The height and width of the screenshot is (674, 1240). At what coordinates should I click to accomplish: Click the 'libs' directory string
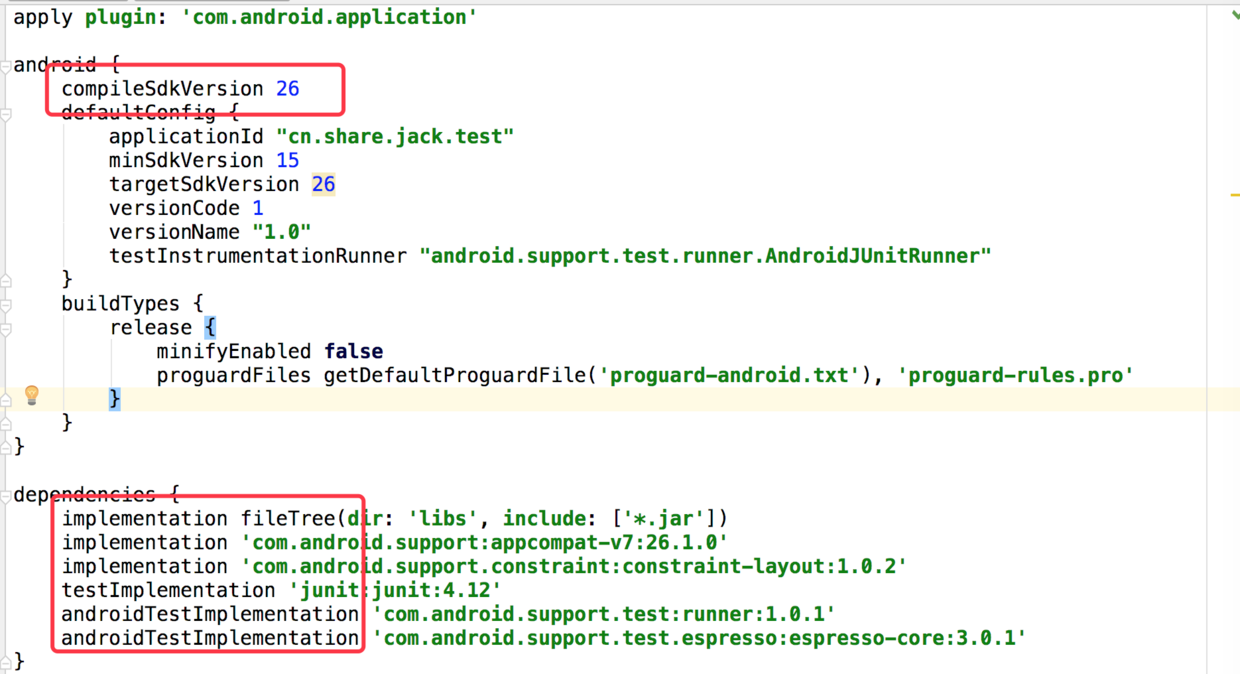click(443, 518)
